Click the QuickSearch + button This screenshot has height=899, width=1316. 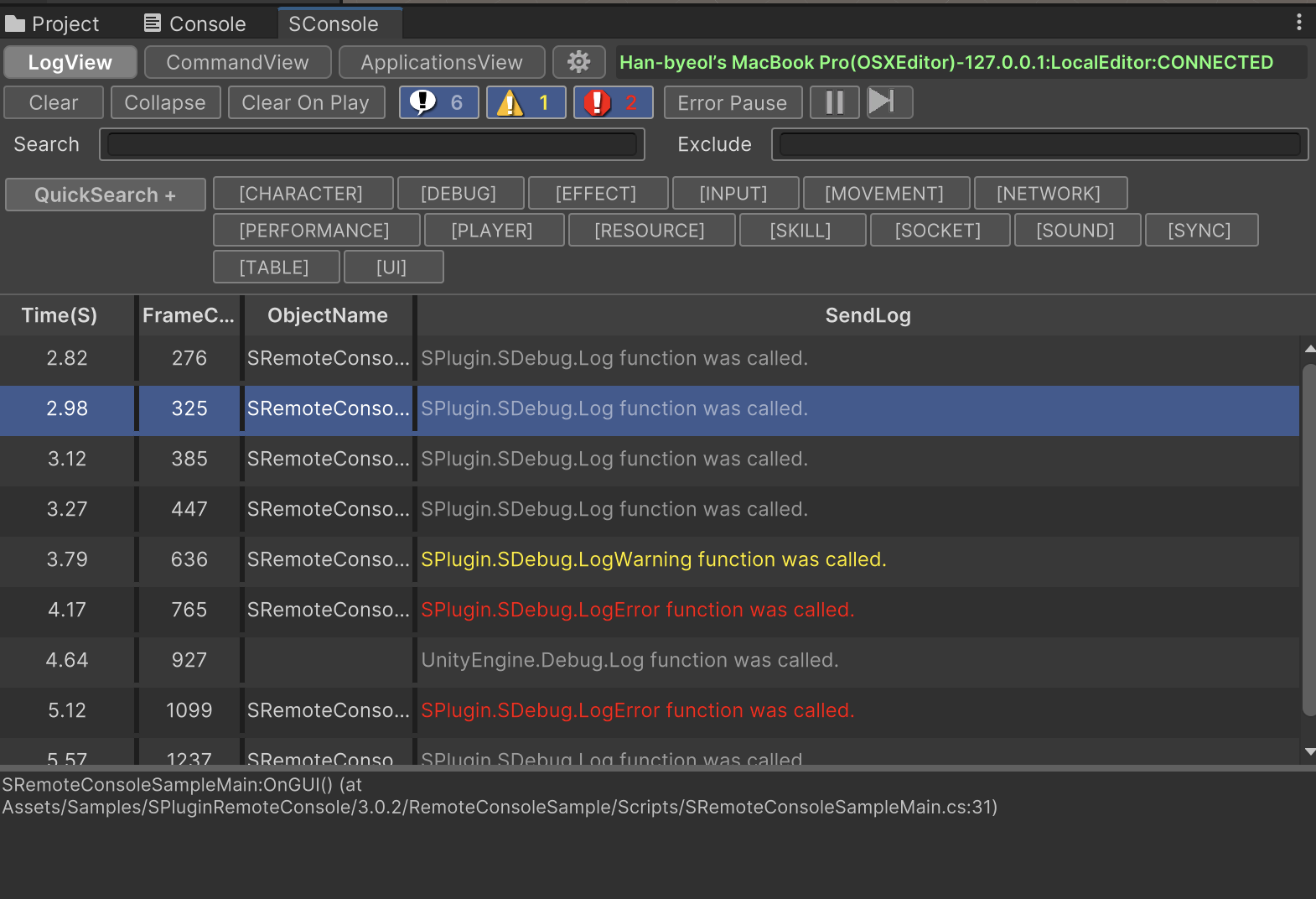(x=106, y=195)
